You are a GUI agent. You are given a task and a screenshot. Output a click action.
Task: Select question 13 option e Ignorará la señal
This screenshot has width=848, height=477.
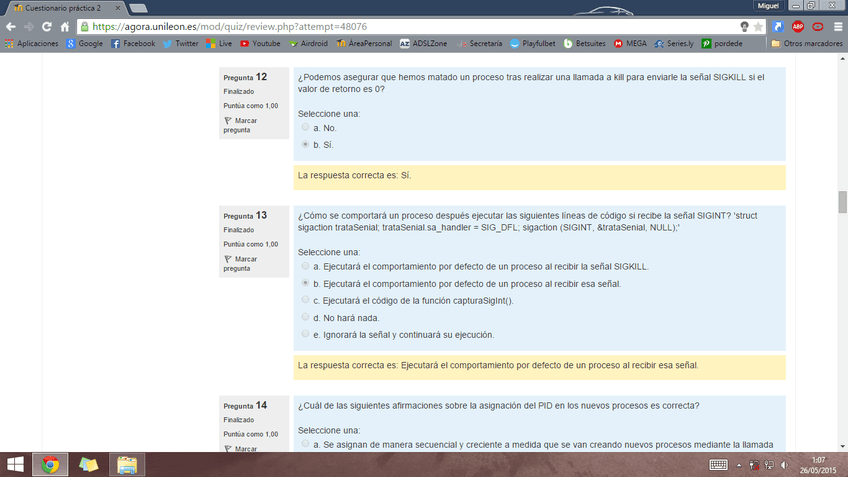coord(306,334)
